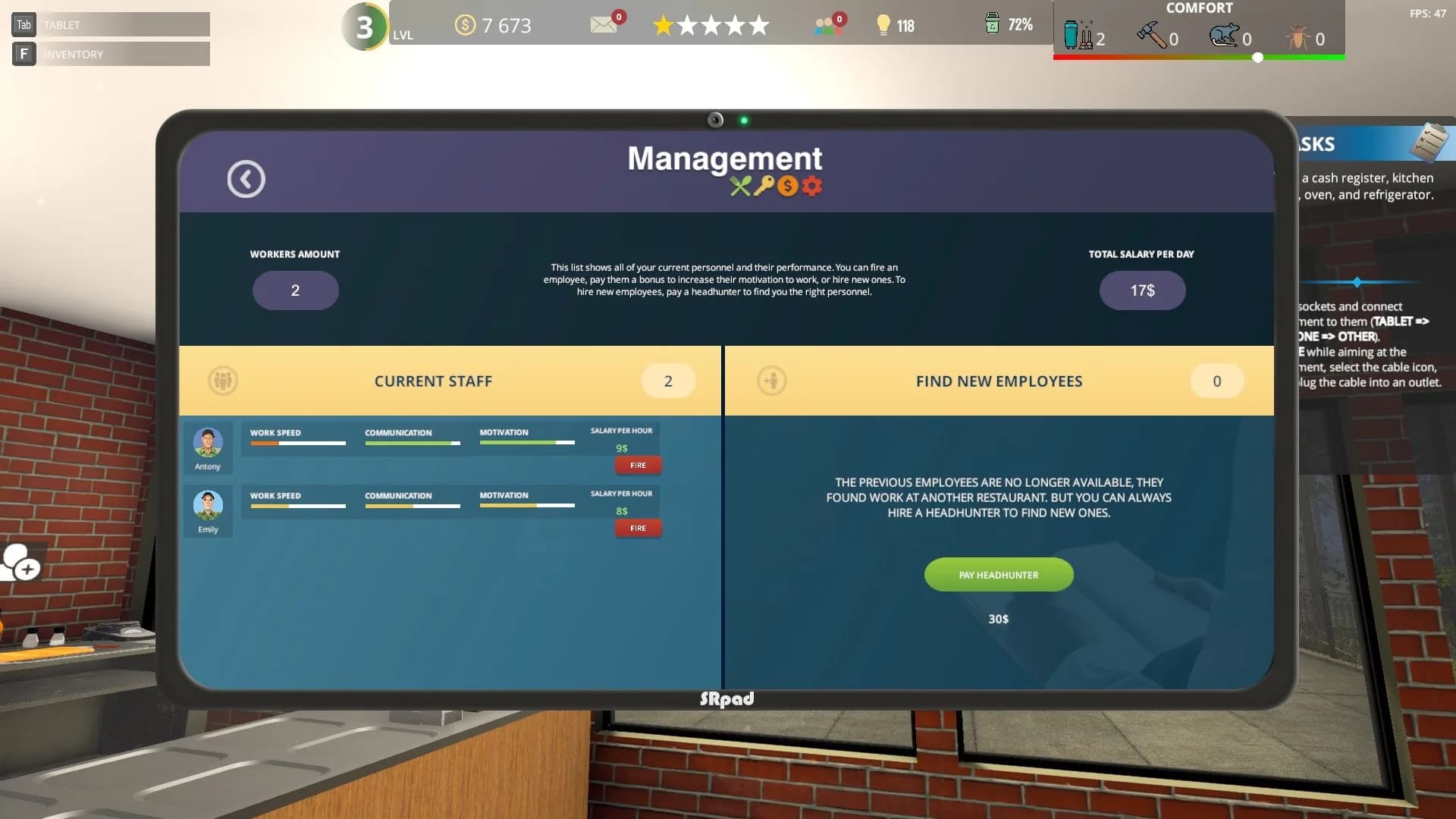Click Emily's Work Speed bar

pyautogui.click(x=298, y=507)
